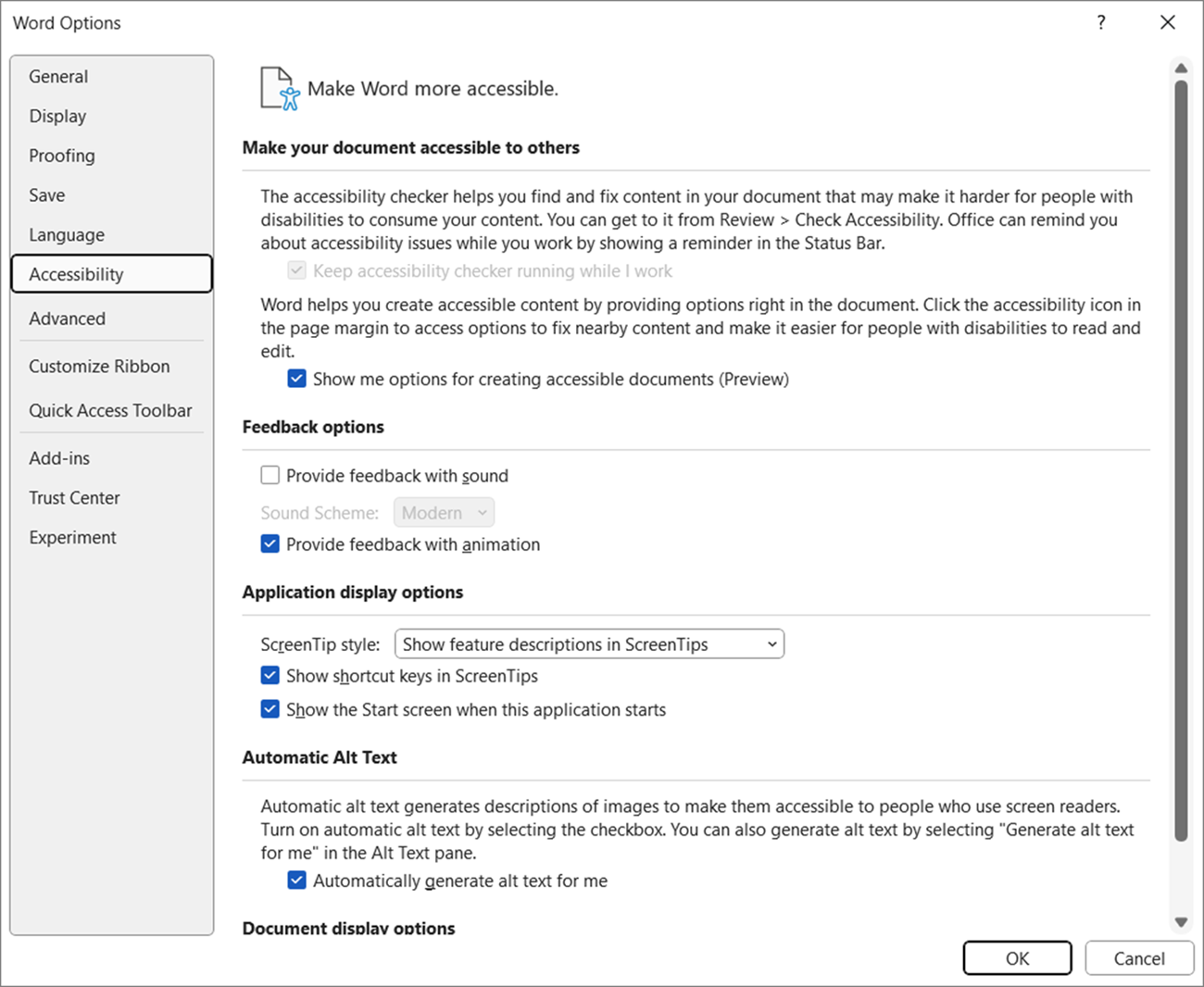The image size is (1204, 987).
Task: Switch to Proofing options
Action: (62, 156)
